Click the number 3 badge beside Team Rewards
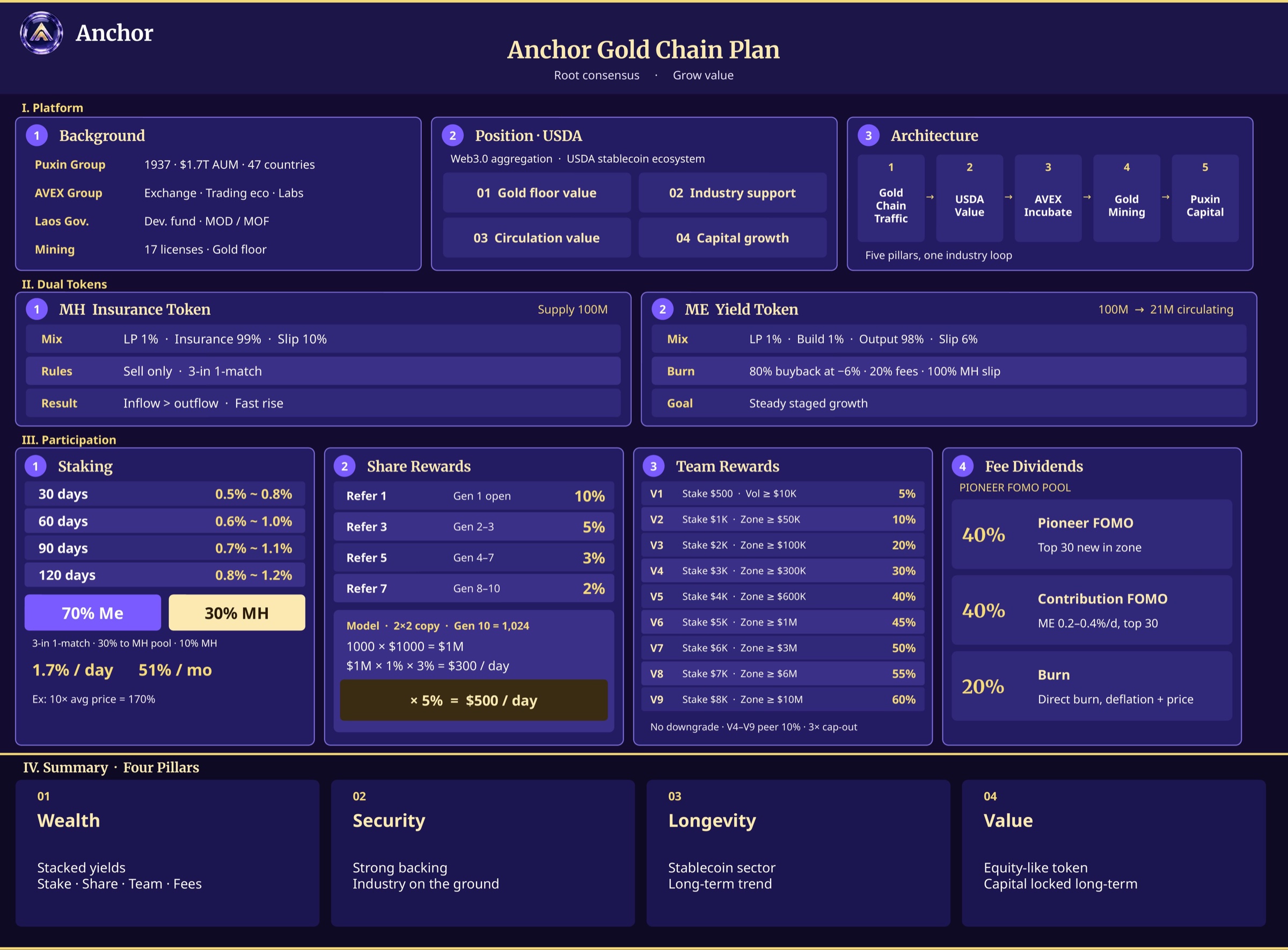This screenshot has width=1288, height=950. tap(654, 466)
